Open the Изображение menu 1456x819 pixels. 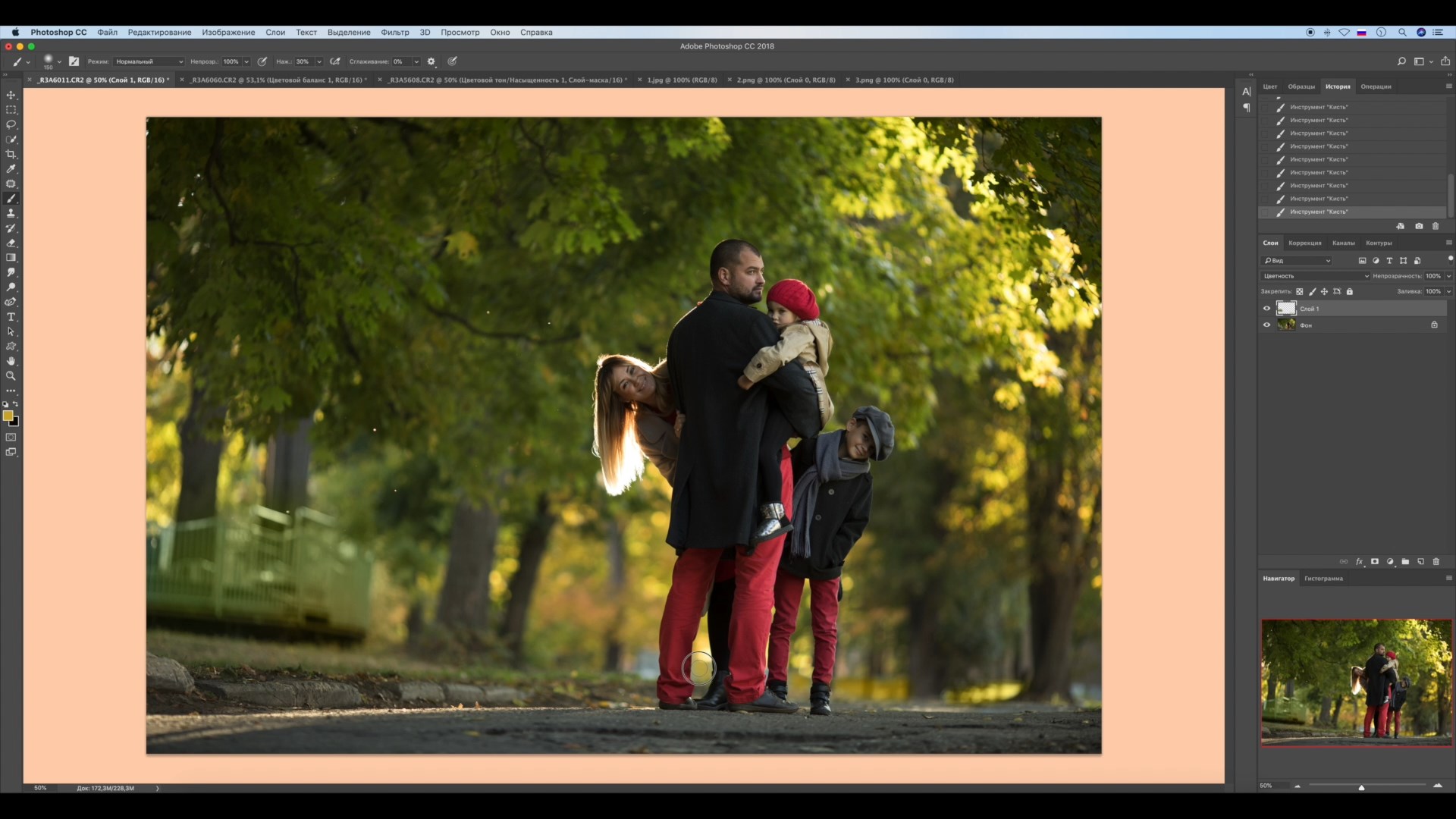point(228,33)
